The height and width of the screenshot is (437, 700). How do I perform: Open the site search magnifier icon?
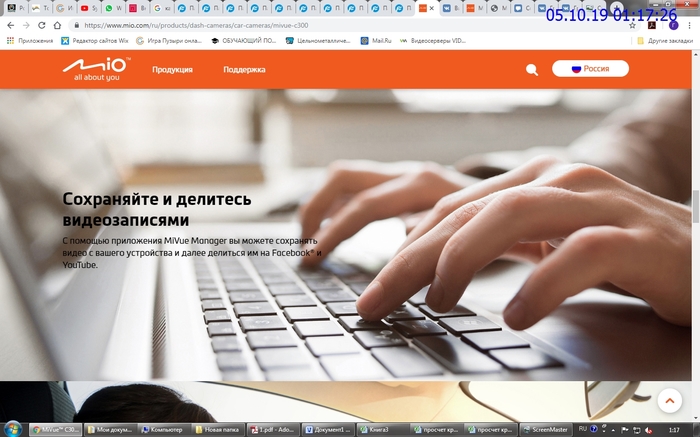[x=531, y=70]
